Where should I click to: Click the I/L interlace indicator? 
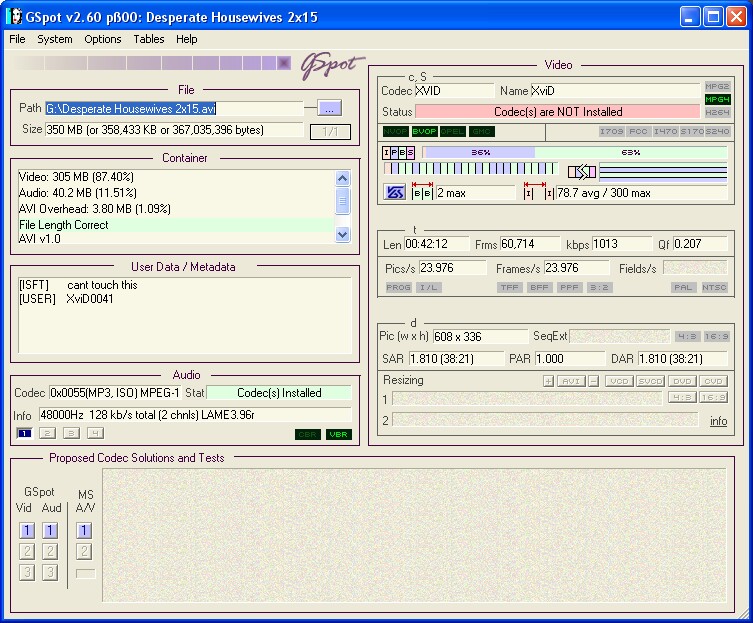pos(428,287)
